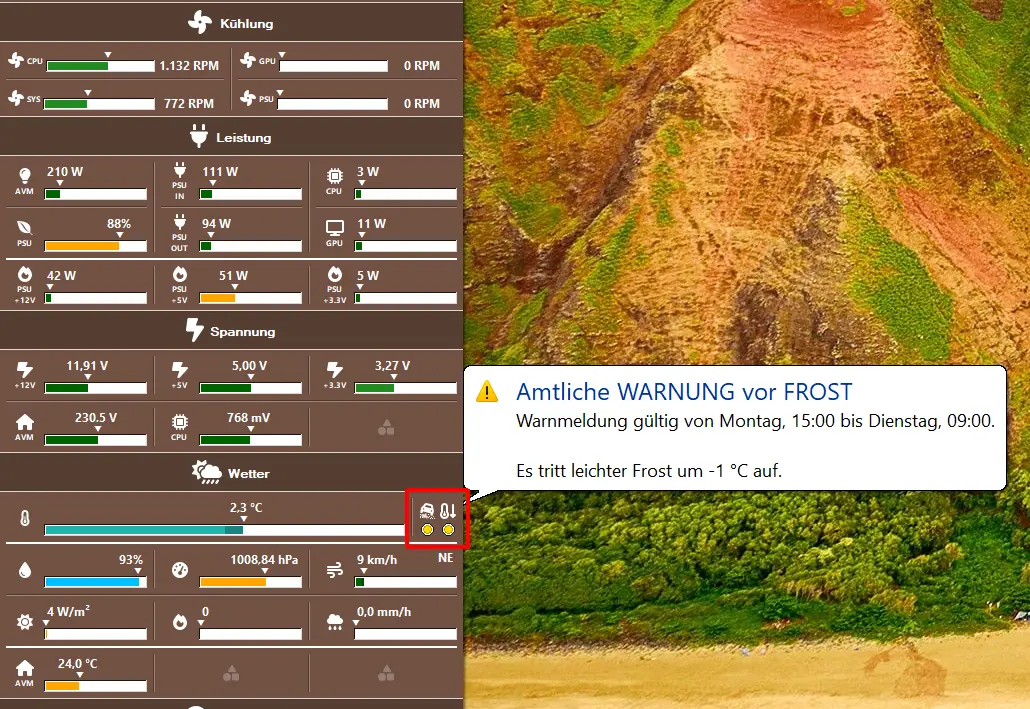Click the PSU fan icon in Kühlung
Screen dimensions: 1030x709
pyautogui.click(x=248, y=99)
